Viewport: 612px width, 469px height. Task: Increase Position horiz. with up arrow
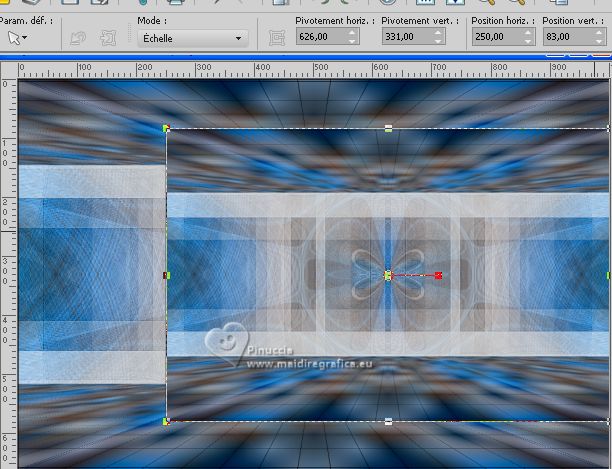(x=528, y=33)
